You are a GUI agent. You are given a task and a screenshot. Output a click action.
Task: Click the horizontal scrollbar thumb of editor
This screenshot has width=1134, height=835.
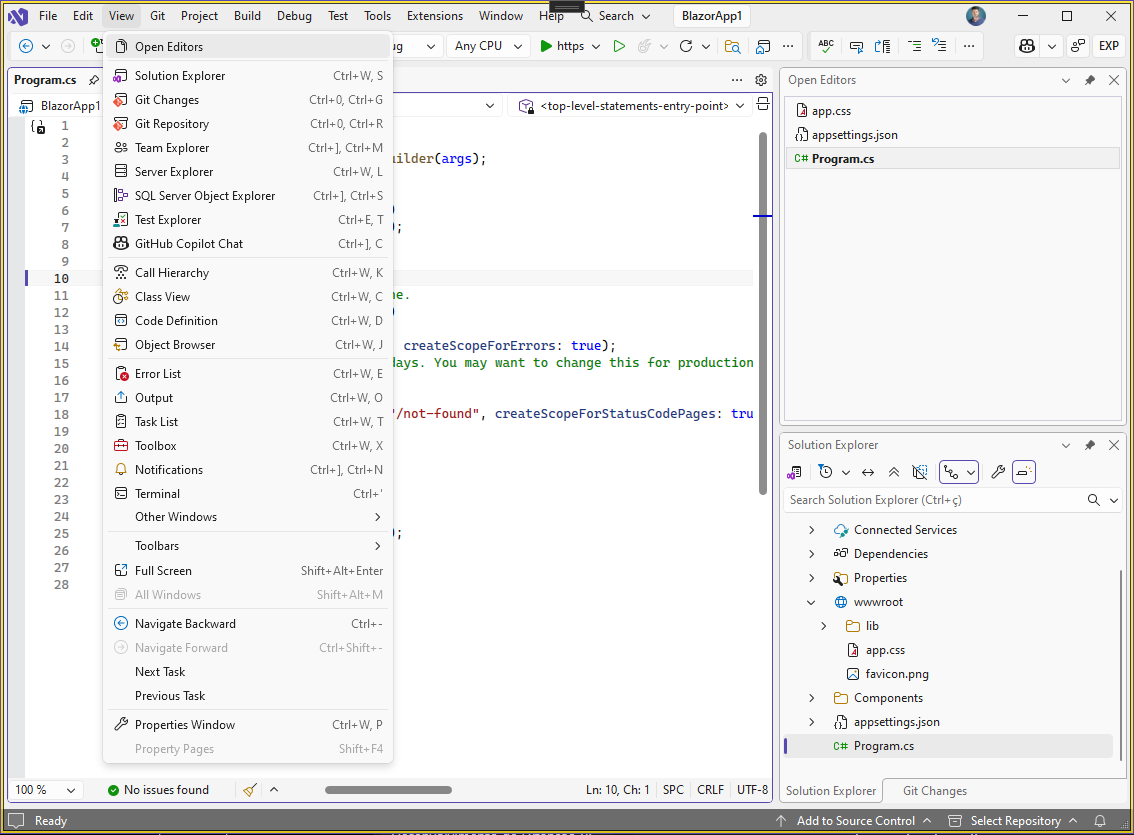[x=388, y=790]
